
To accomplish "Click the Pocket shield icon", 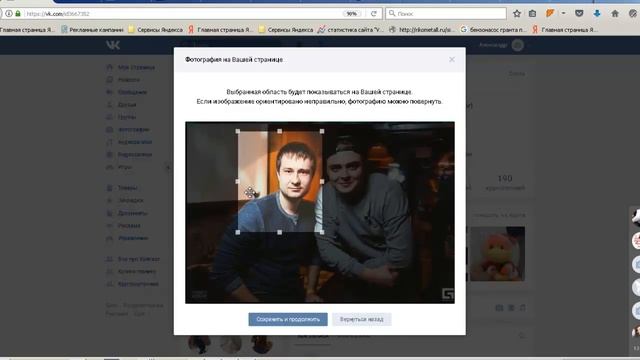I will point(579,13).
